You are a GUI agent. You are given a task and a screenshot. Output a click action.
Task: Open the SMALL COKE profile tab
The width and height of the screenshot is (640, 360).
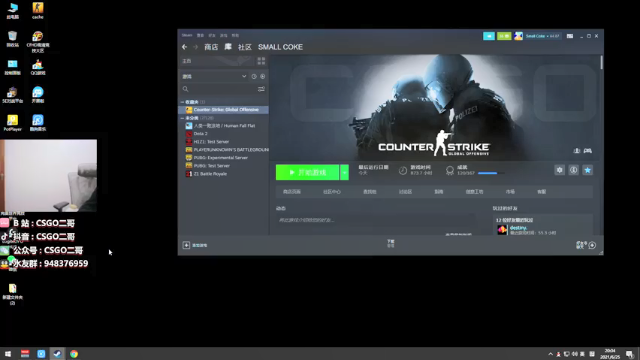click(280, 47)
